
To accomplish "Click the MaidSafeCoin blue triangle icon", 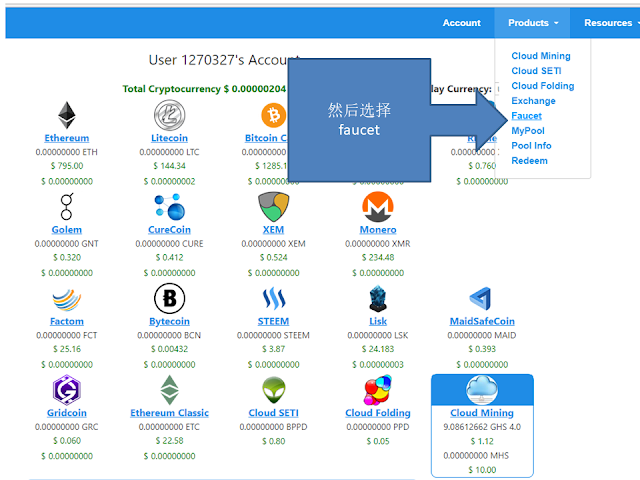I will (481, 299).
